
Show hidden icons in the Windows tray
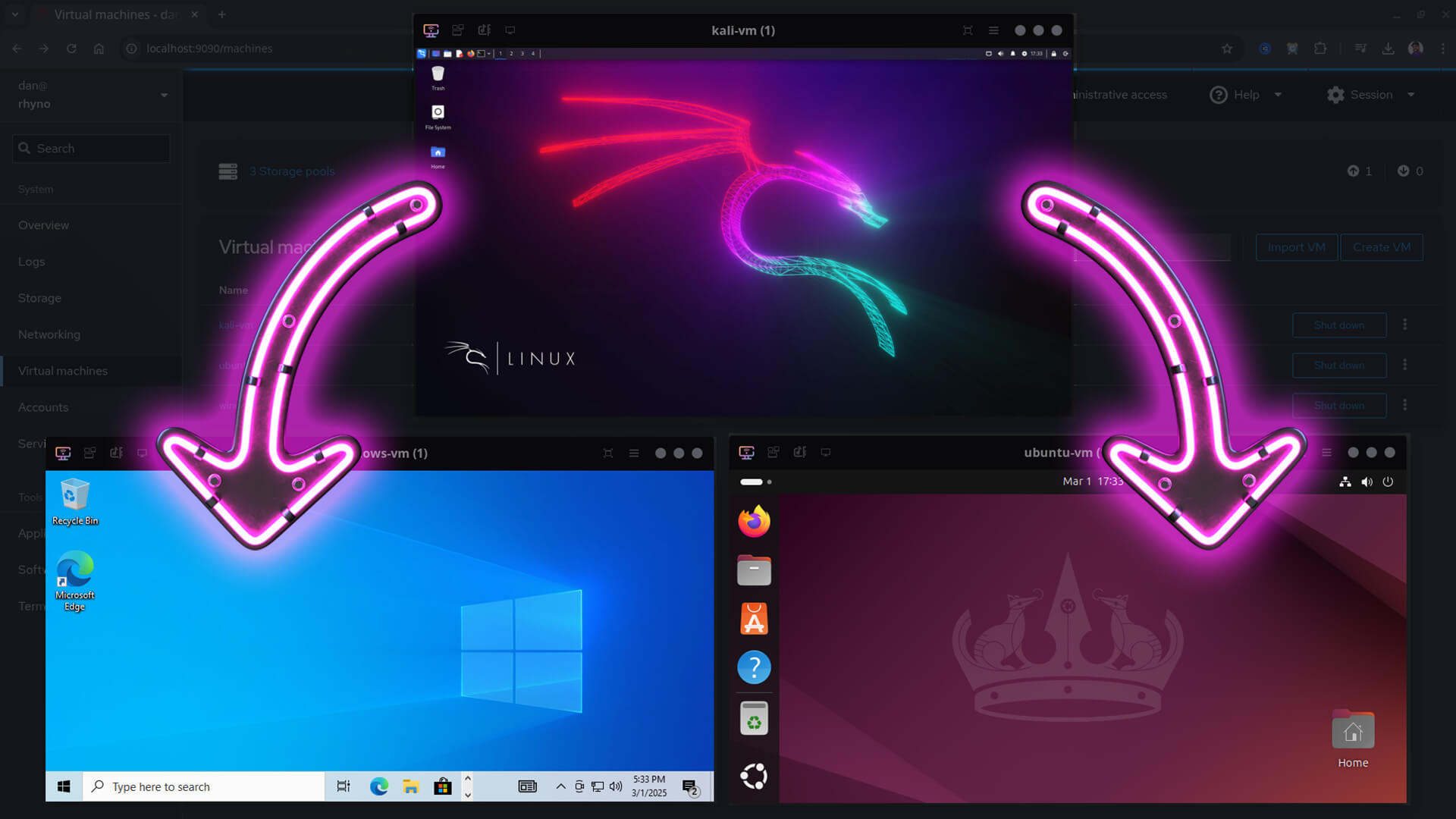tap(561, 786)
